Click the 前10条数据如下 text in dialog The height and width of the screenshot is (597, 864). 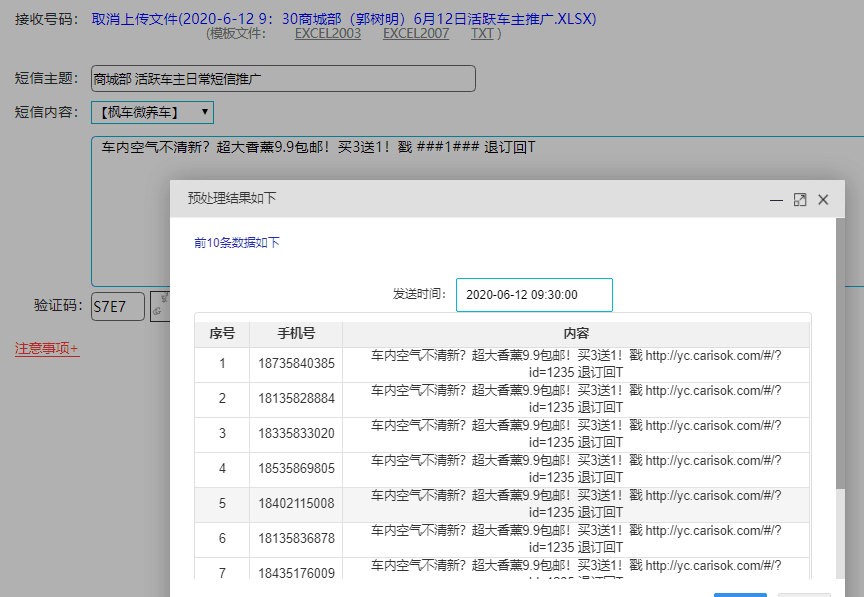237,243
